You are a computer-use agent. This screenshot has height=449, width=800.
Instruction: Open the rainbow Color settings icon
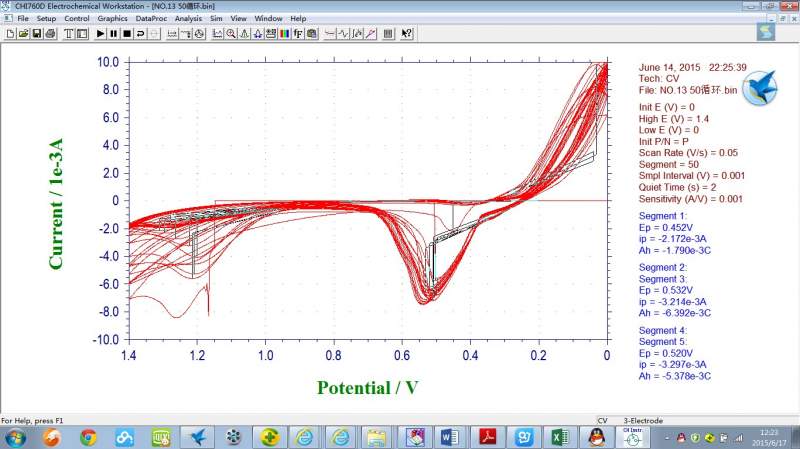[285, 34]
